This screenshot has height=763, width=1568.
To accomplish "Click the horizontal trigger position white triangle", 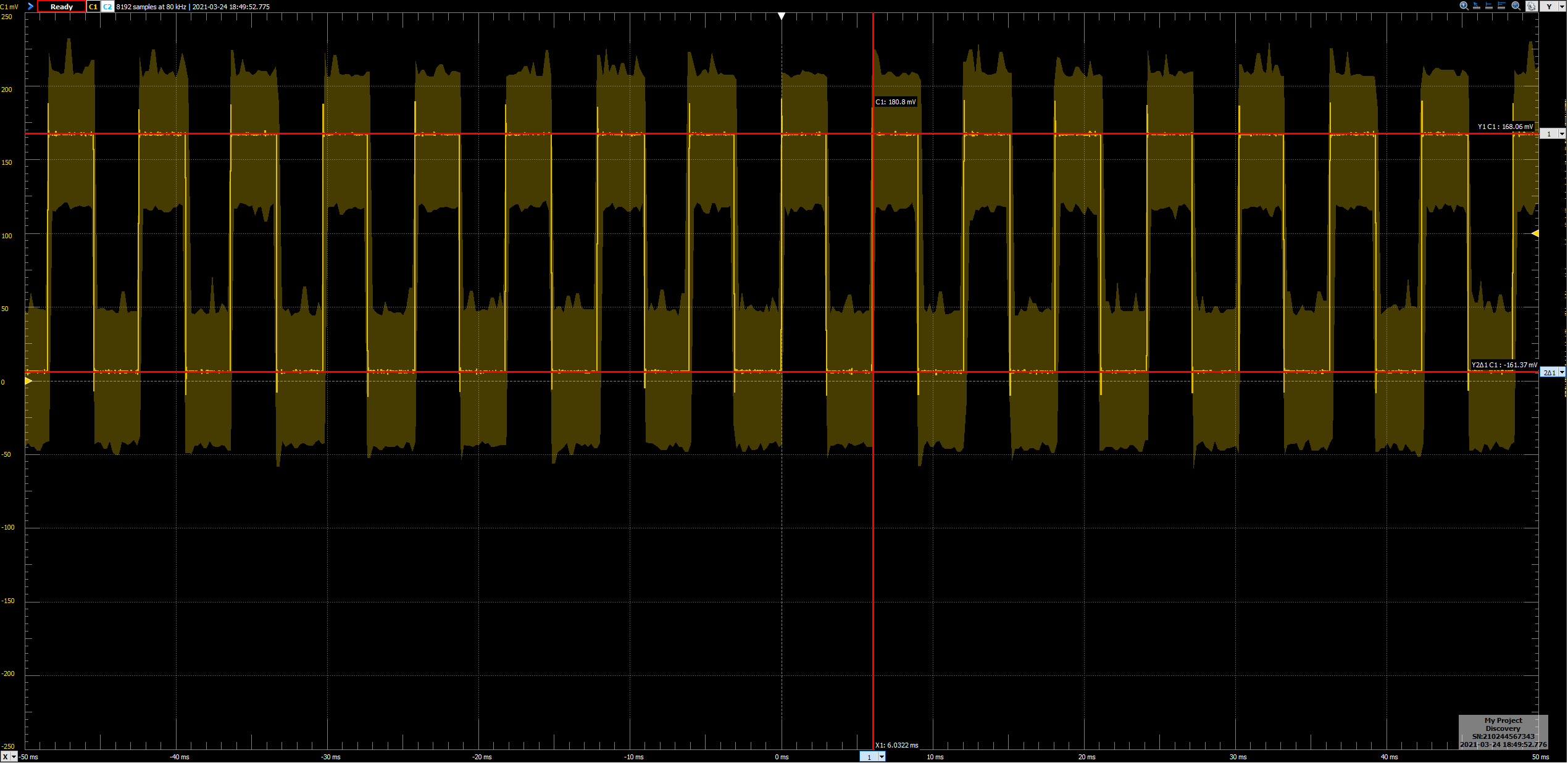I will point(782,16).
